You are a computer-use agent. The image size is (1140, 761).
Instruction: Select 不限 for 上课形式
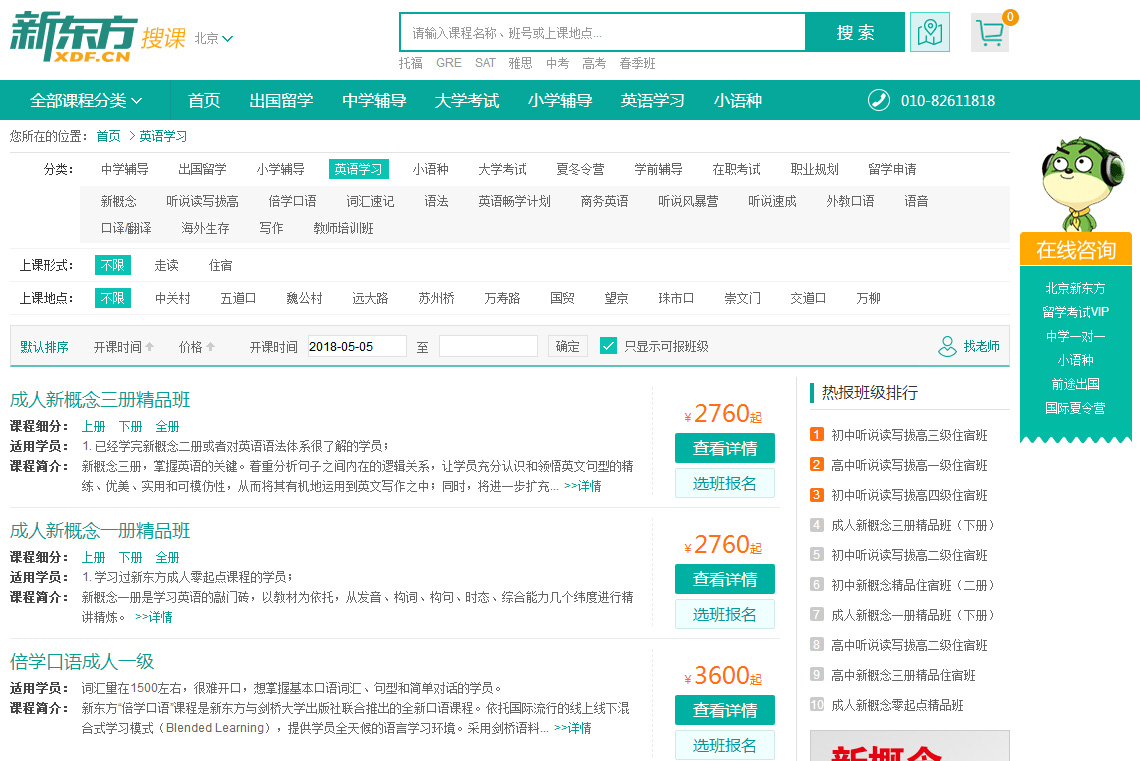pyautogui.click(x=113, y=265)
